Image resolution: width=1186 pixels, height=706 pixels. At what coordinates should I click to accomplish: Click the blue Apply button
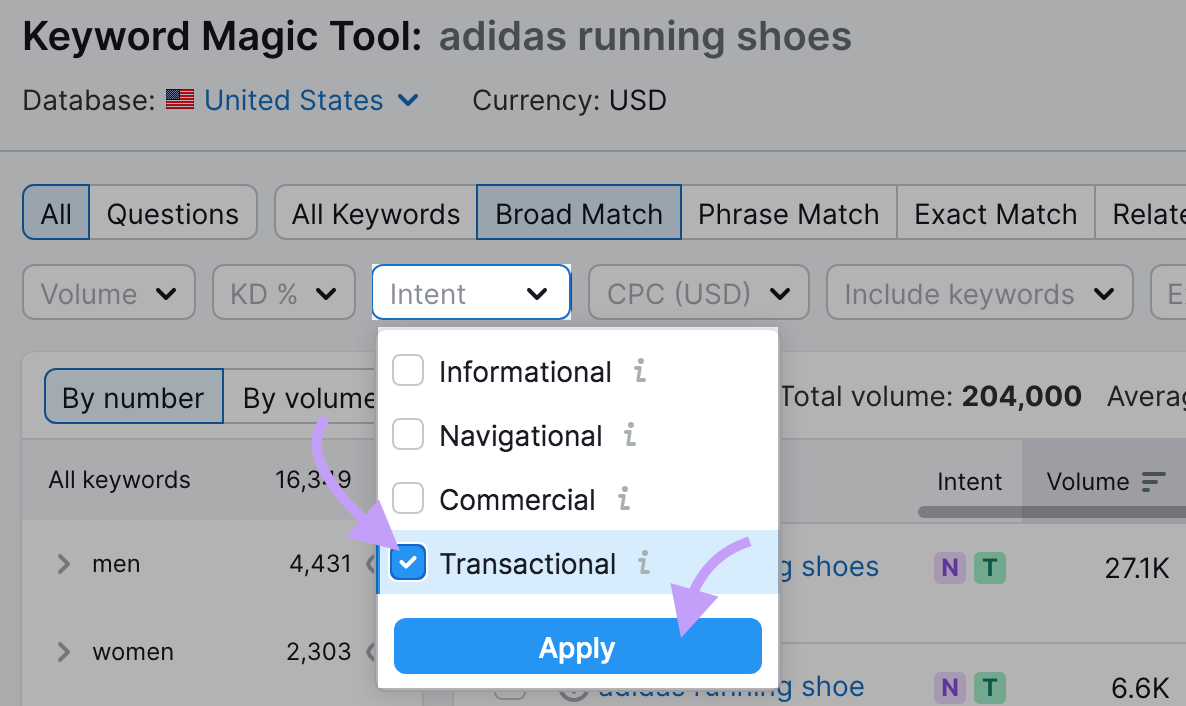tap(578, 646)
